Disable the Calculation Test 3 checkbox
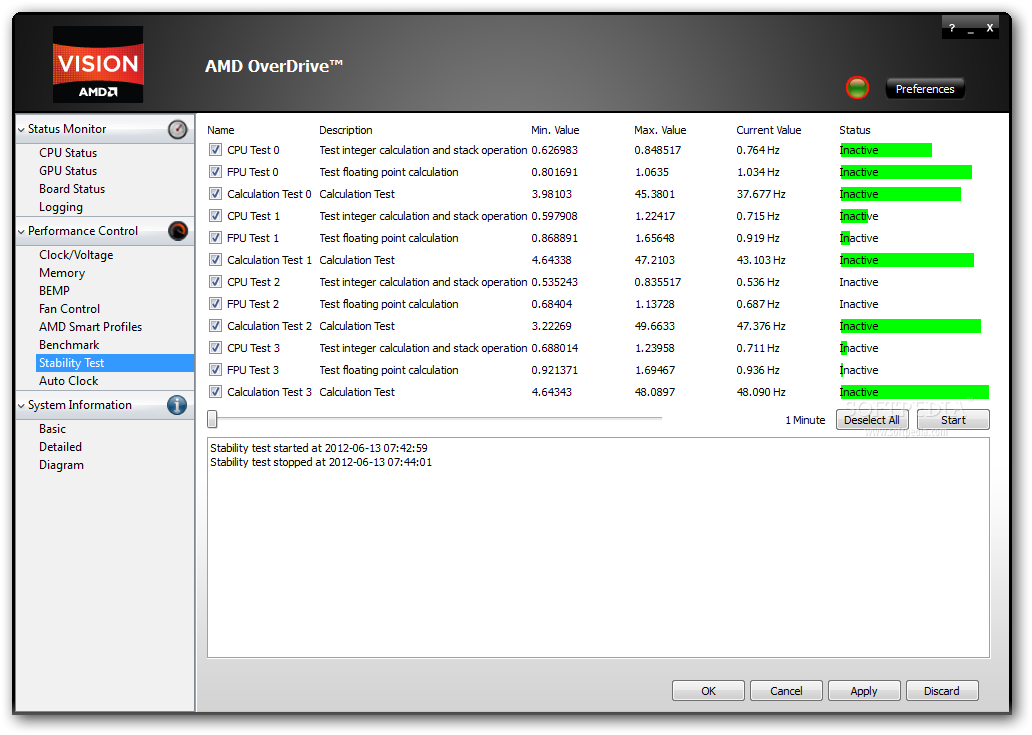The image size is (1032, 735). click(215, 392)
